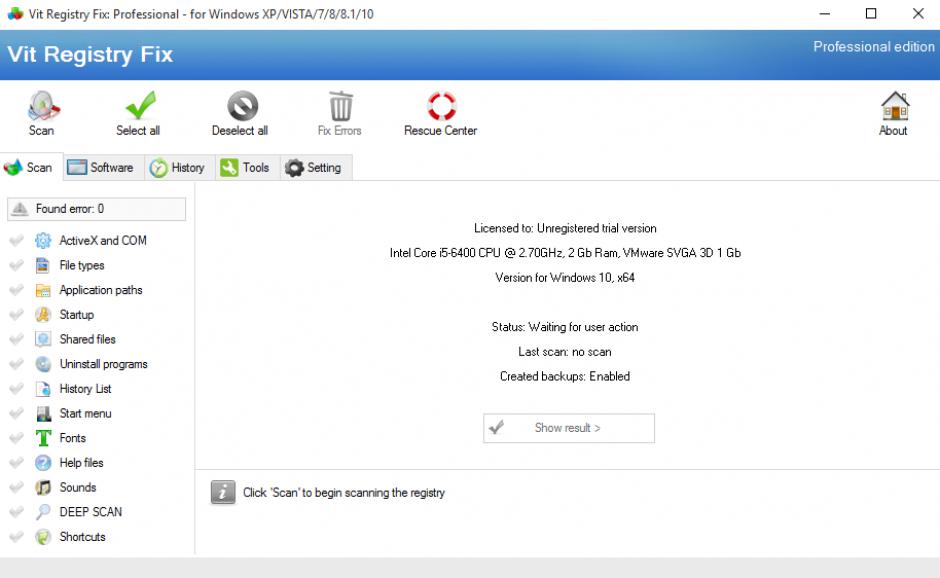Open the Rescue Center lifebuoy icon
The height and width of the screenshot is (578, 940).
point(441,106)
